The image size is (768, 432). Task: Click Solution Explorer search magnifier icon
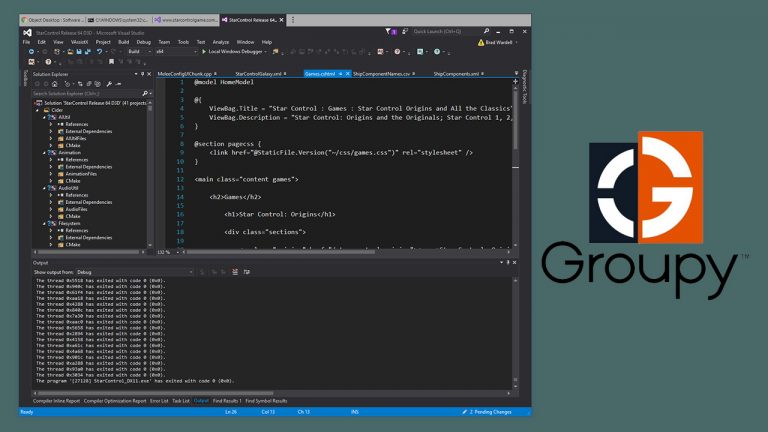point(144,93)
